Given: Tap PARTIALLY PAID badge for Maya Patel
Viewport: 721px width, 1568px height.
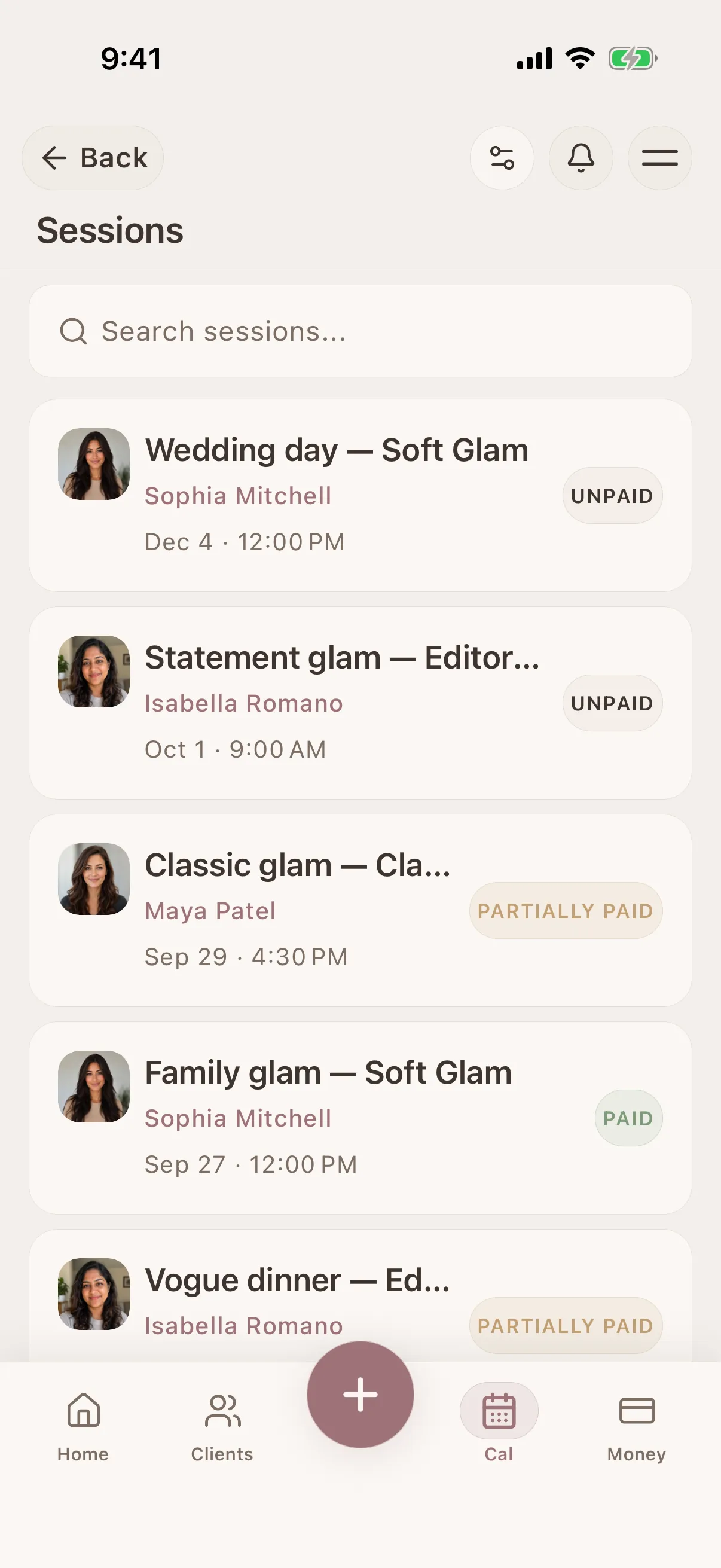Looking at the screenshot, I should click(x=565, y=911).
